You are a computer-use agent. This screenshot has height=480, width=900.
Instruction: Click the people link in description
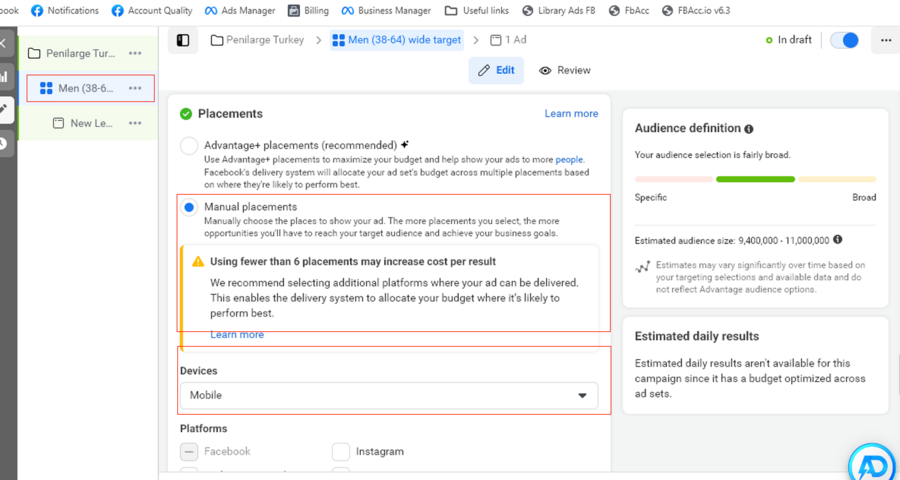(x=569, y=160)
